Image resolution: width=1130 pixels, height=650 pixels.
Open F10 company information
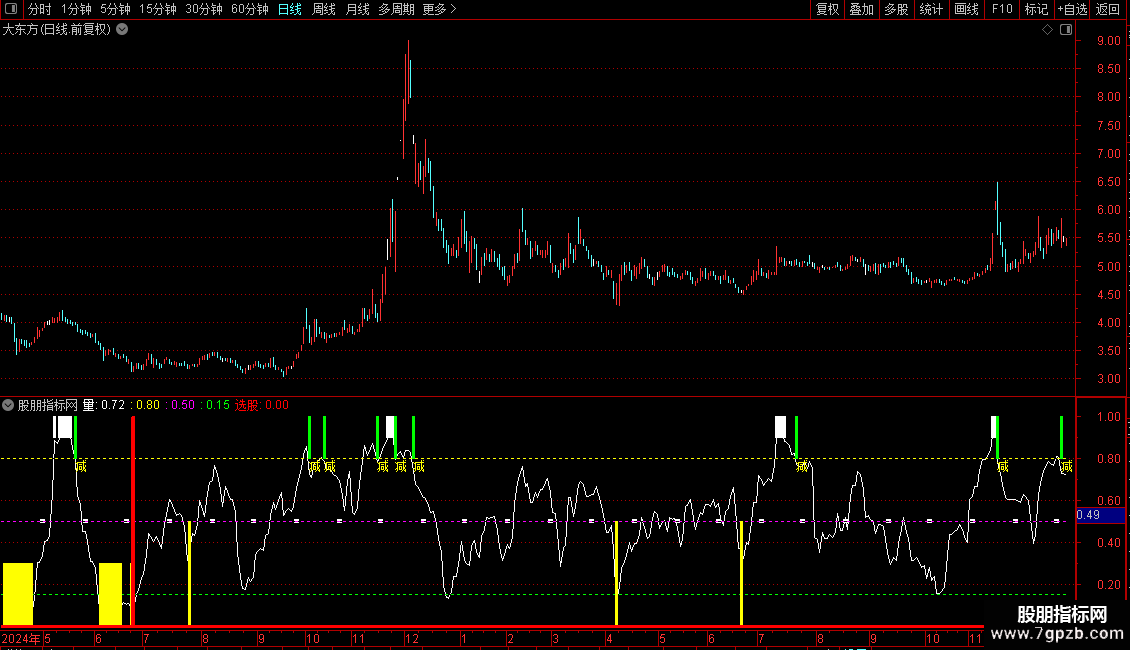pos(1002,9)
